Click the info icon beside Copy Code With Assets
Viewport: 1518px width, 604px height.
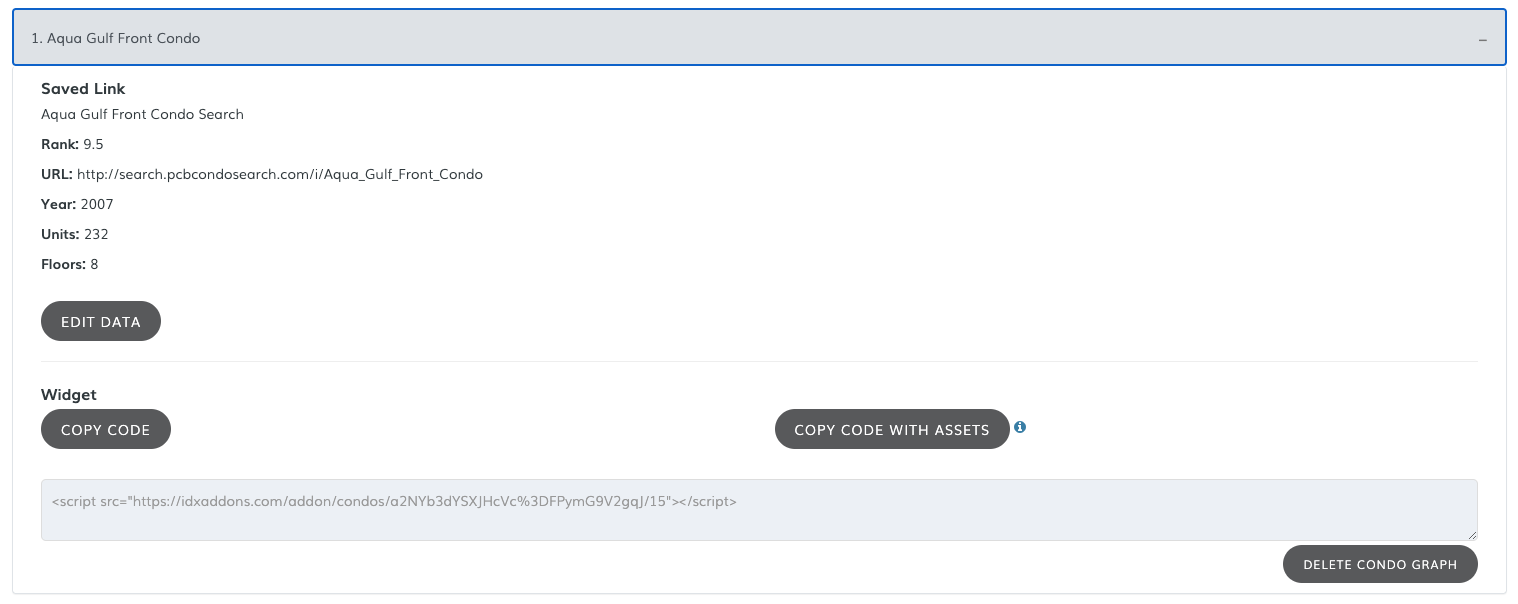point(1020,427)
